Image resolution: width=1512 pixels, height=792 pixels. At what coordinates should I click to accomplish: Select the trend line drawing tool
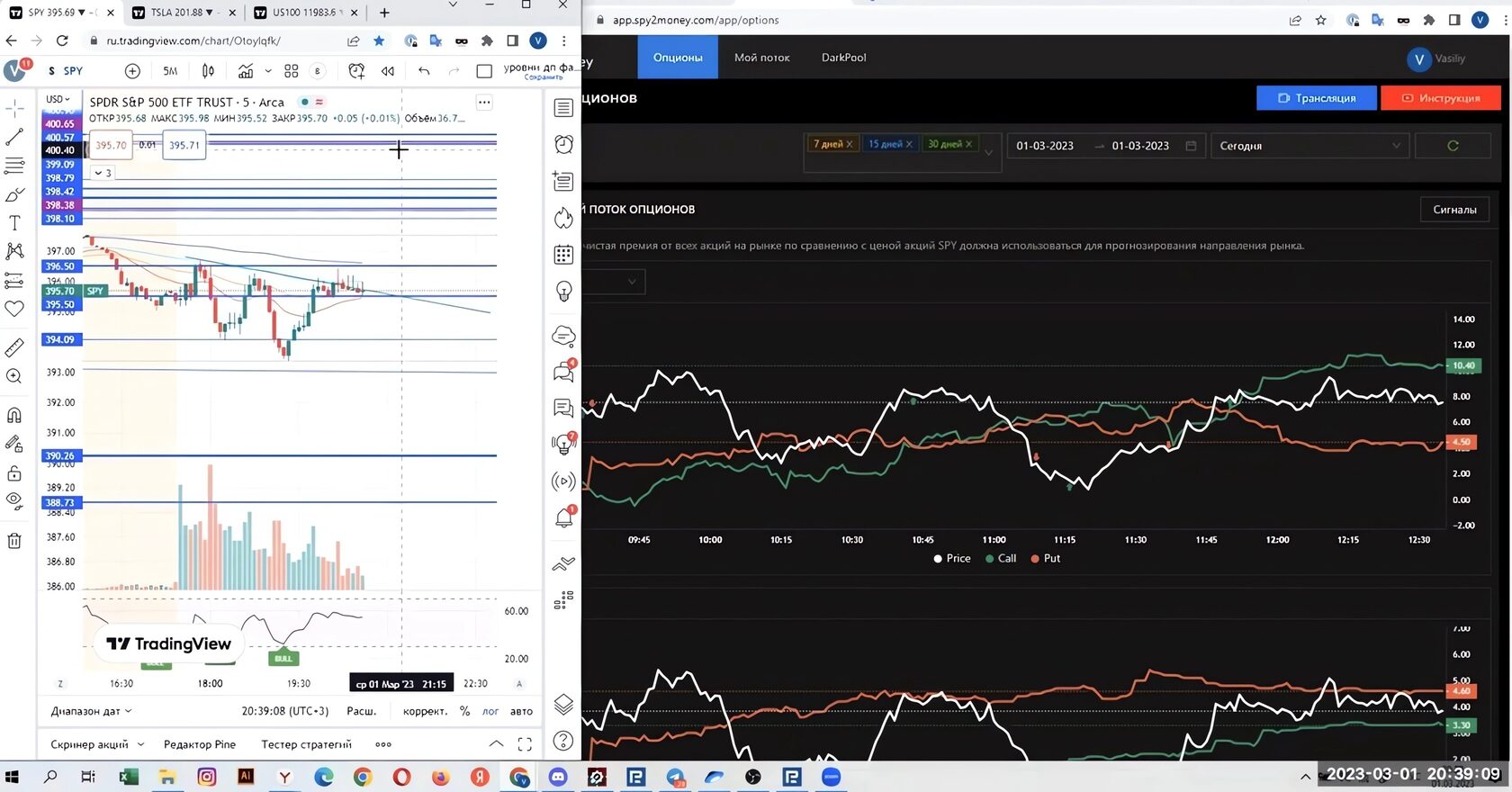click(x=14, y=137)
